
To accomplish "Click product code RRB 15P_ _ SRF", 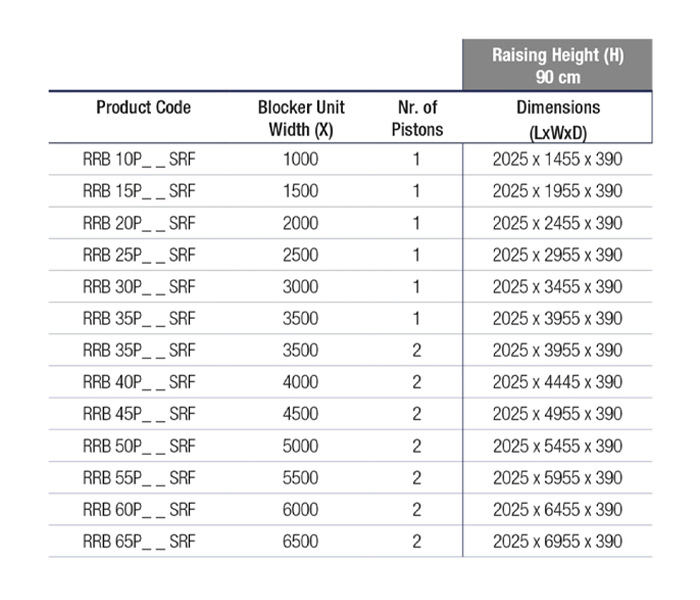I will click(139, 191).
